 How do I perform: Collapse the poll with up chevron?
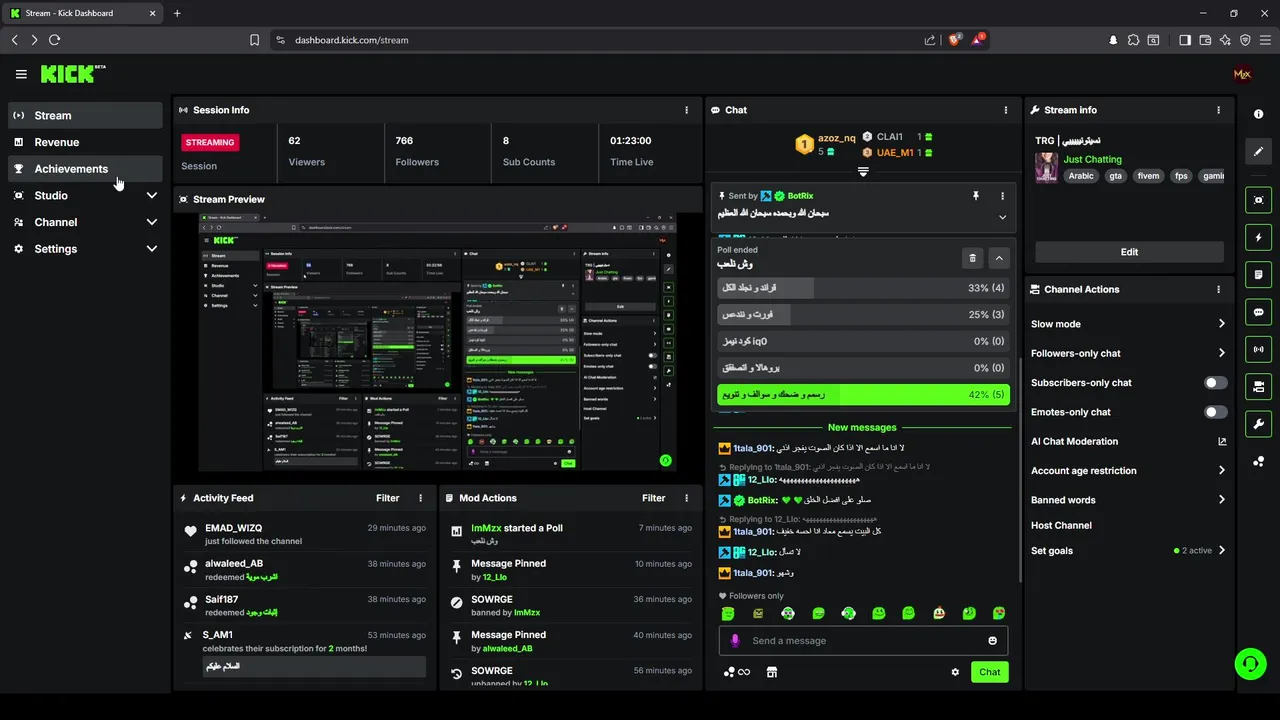pyautogui.click(x=999, y=258)
